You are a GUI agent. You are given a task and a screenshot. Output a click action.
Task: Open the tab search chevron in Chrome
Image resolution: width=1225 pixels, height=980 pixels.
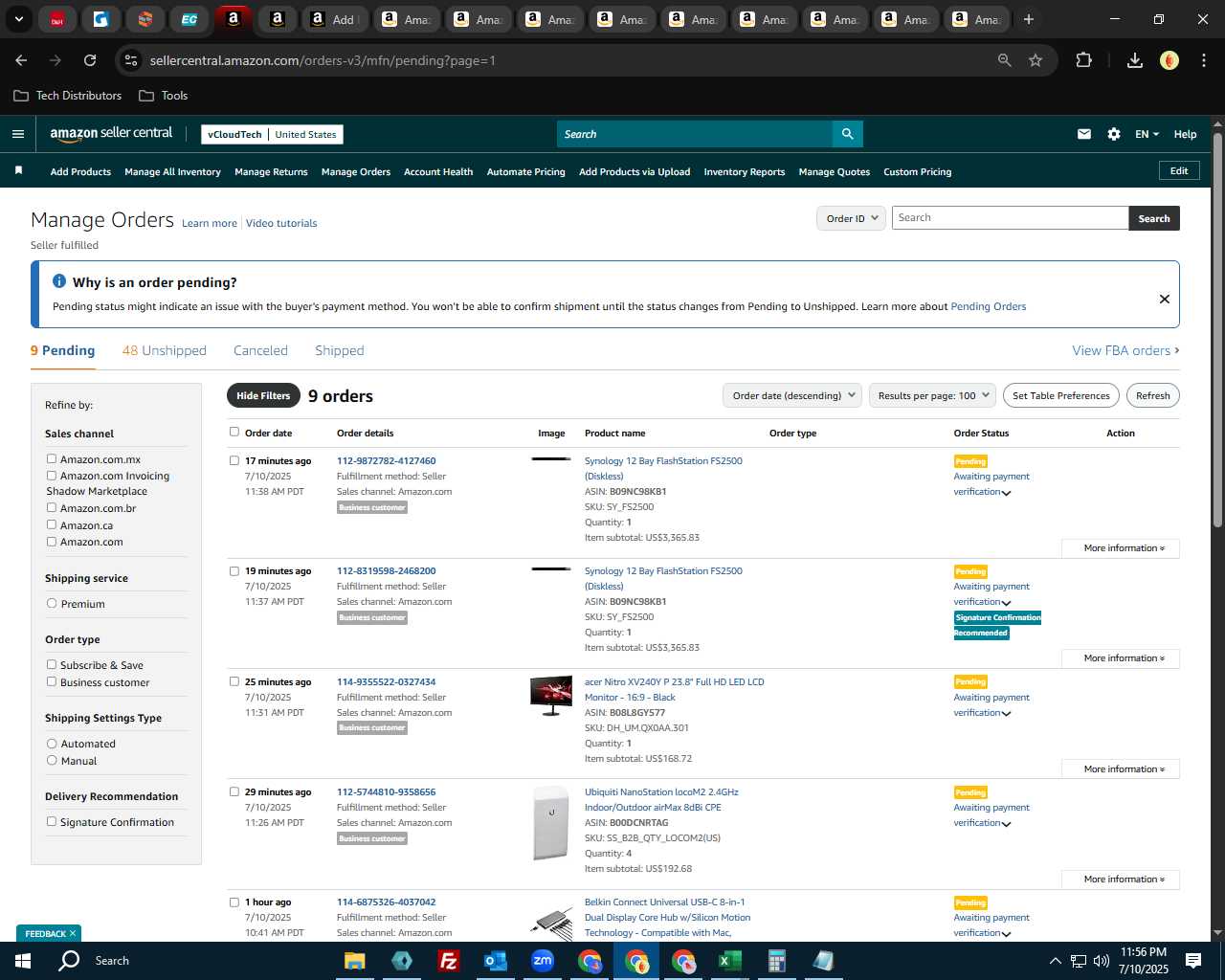point(19,19)
